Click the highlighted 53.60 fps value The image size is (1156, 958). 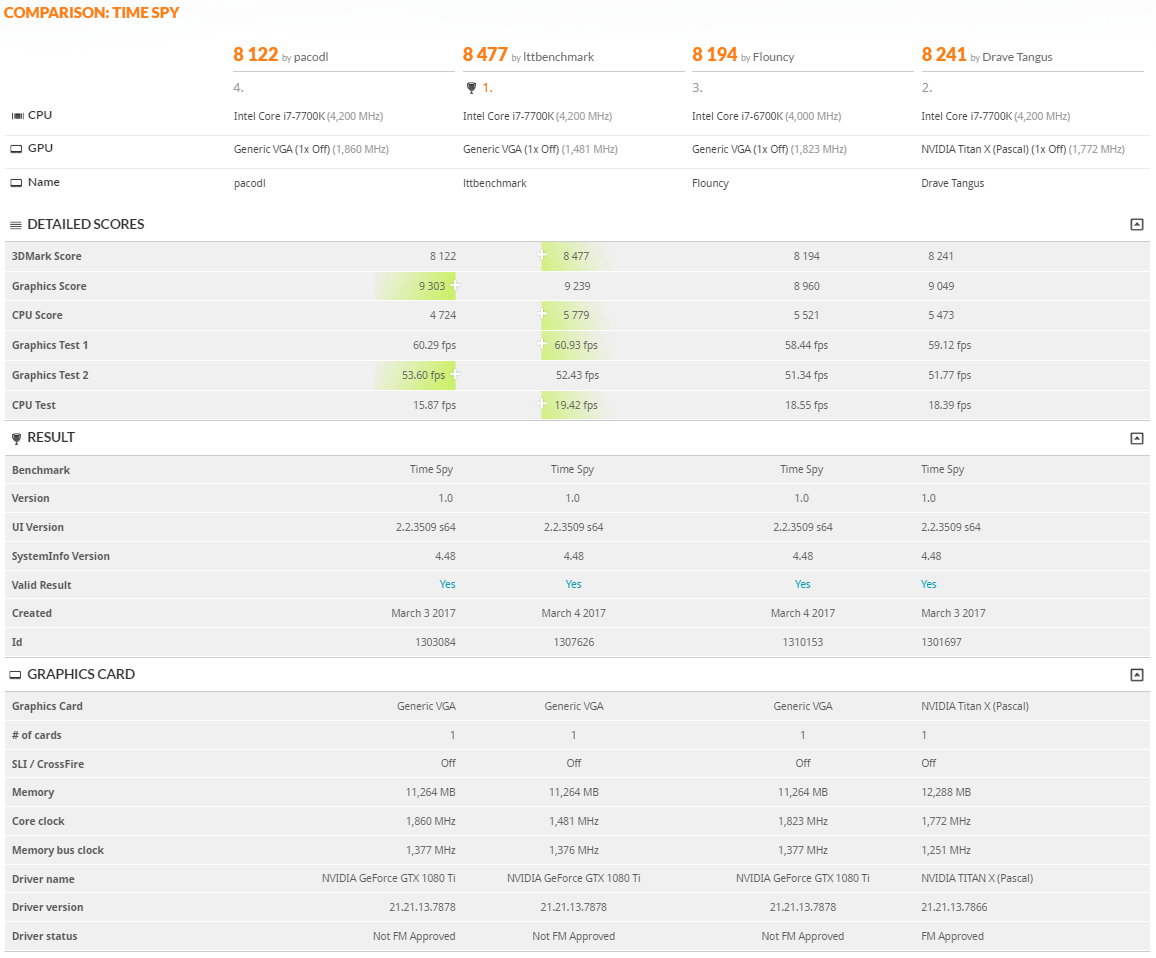point(423,375)
